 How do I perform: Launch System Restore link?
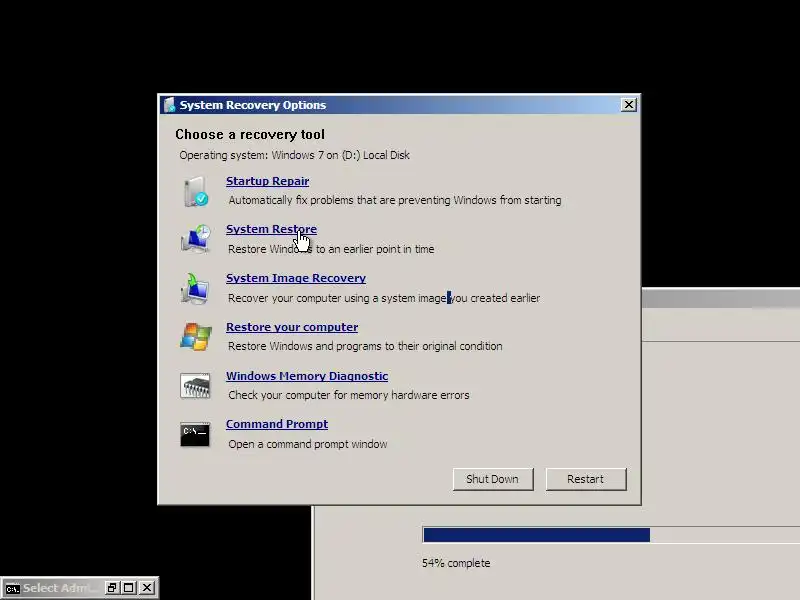point(271,229)
